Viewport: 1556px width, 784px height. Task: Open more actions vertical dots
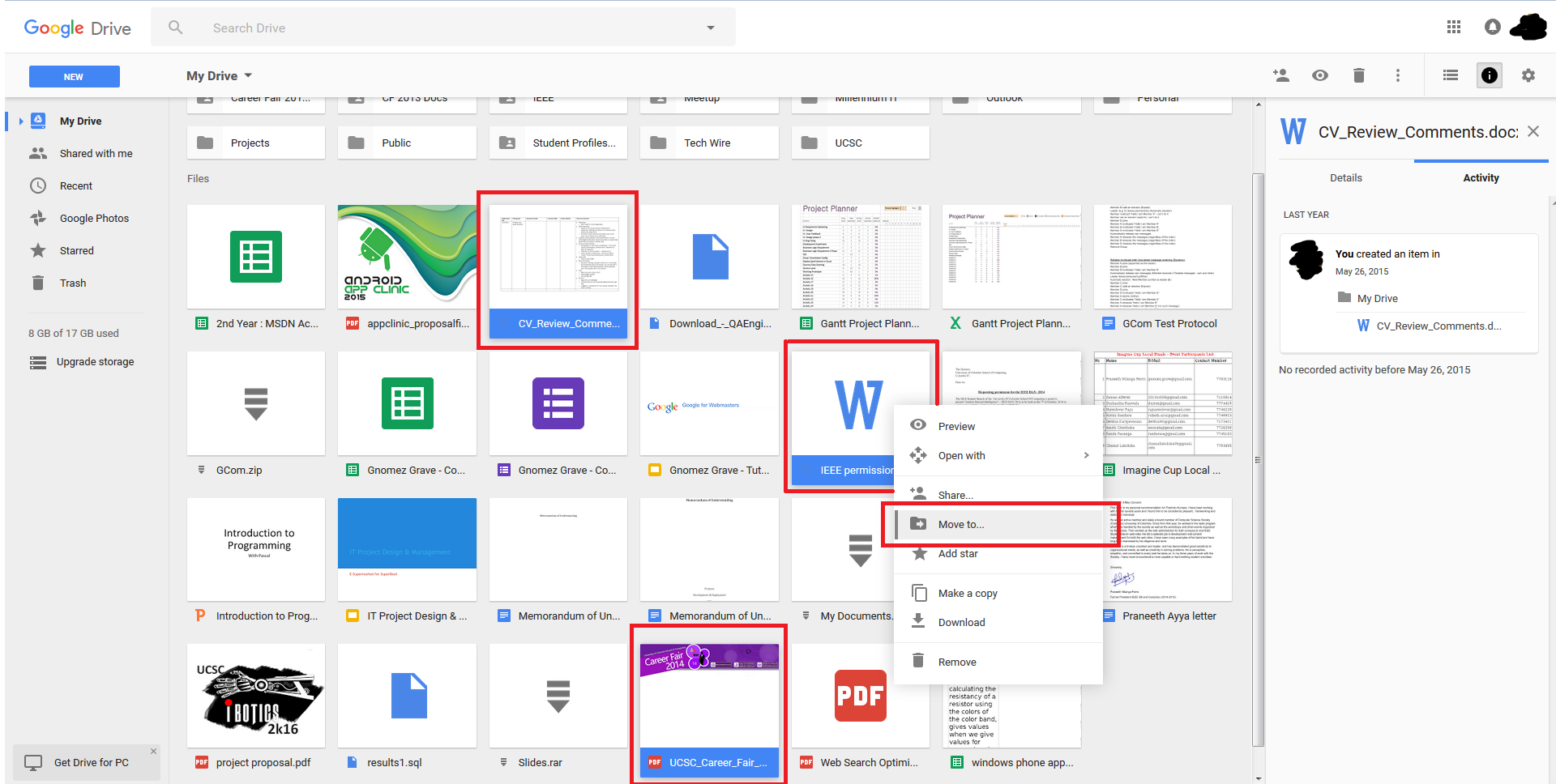click(x=1398, y=75)
